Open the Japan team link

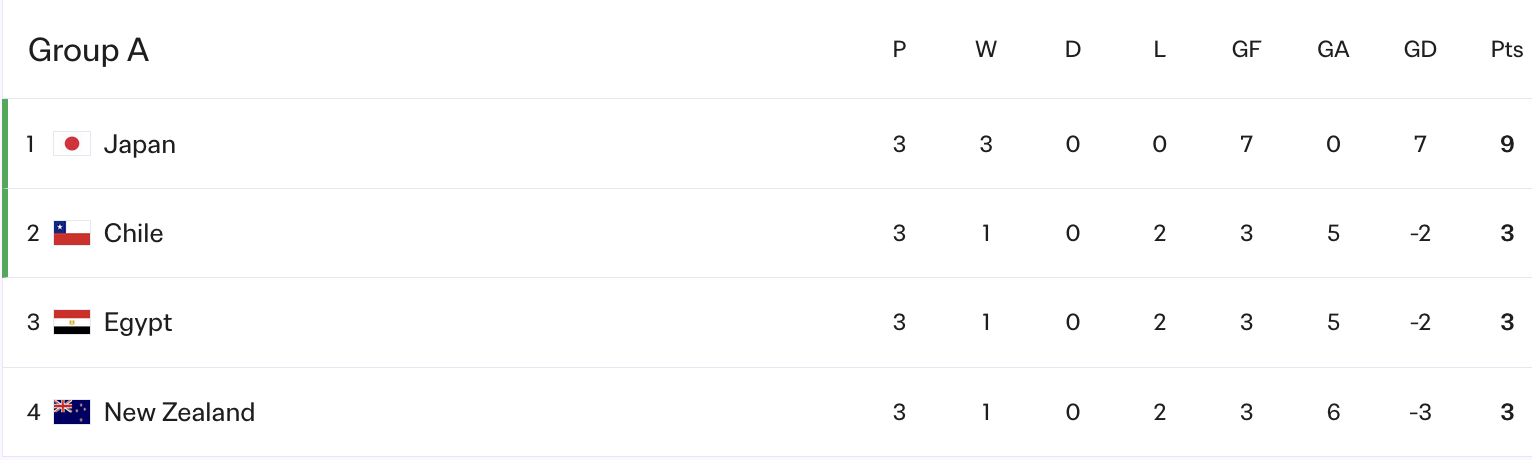[x=140, y=144]
